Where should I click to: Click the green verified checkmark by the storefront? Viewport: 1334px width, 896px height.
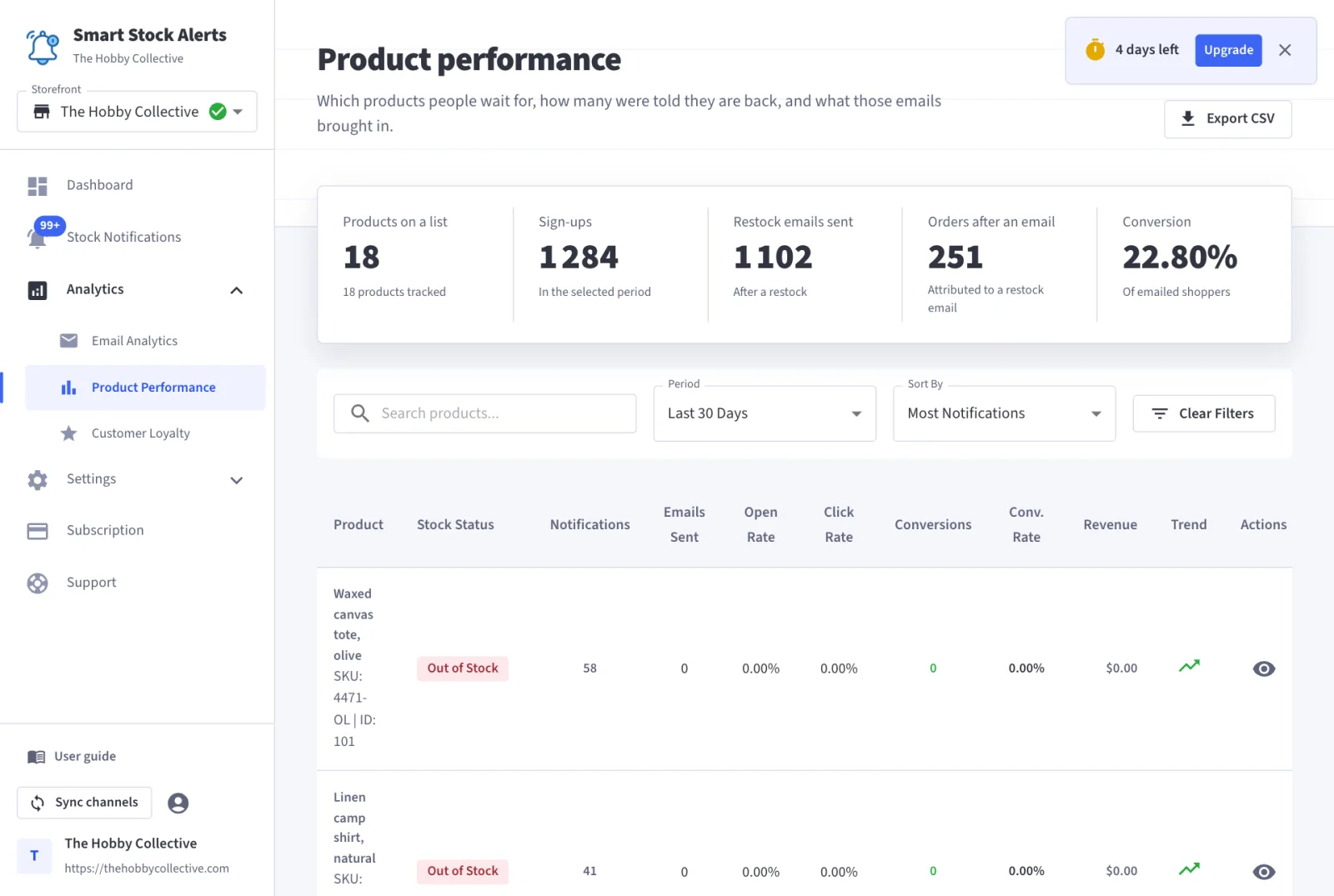click(x=218, y=112)
